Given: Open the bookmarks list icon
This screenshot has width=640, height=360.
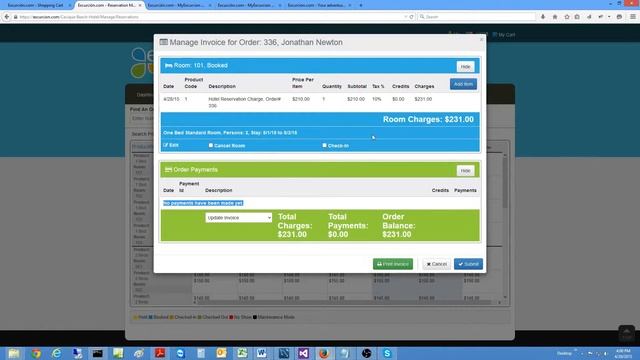Looking at the screenshot, I should click(x=577, y=17).
